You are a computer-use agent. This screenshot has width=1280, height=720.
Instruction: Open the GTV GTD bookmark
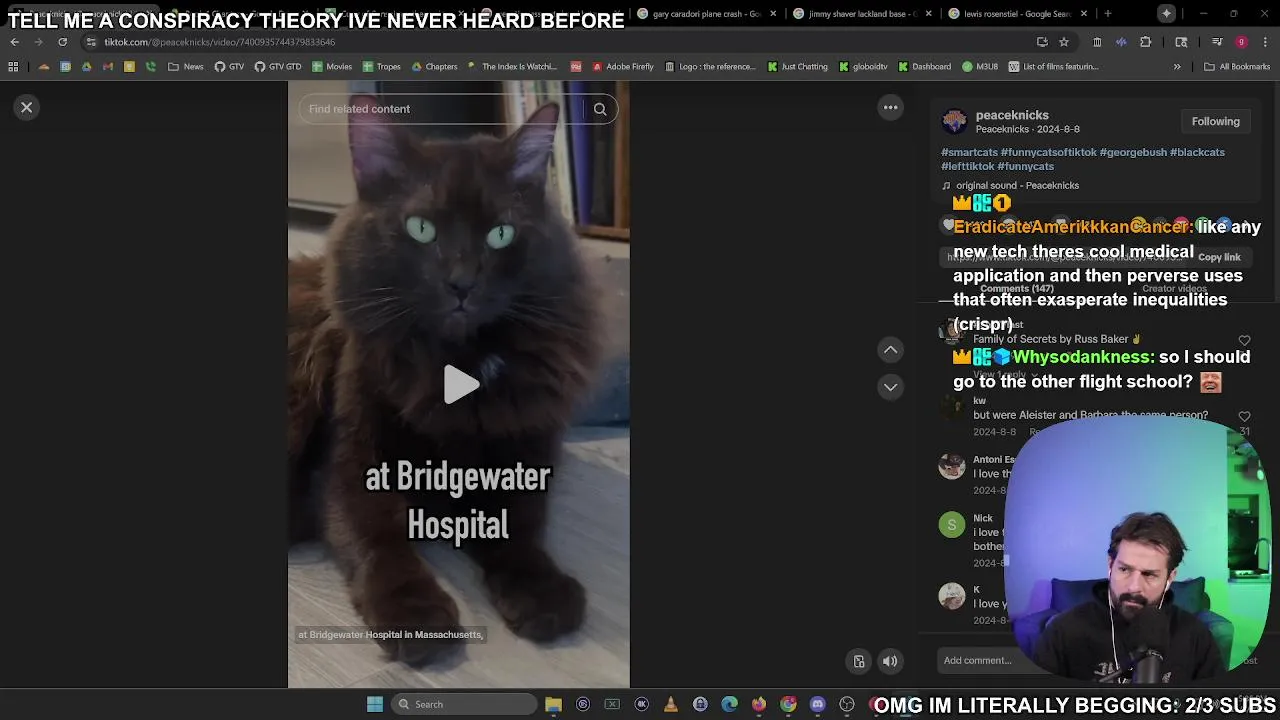pyautogui.click(x=278, y=67)
